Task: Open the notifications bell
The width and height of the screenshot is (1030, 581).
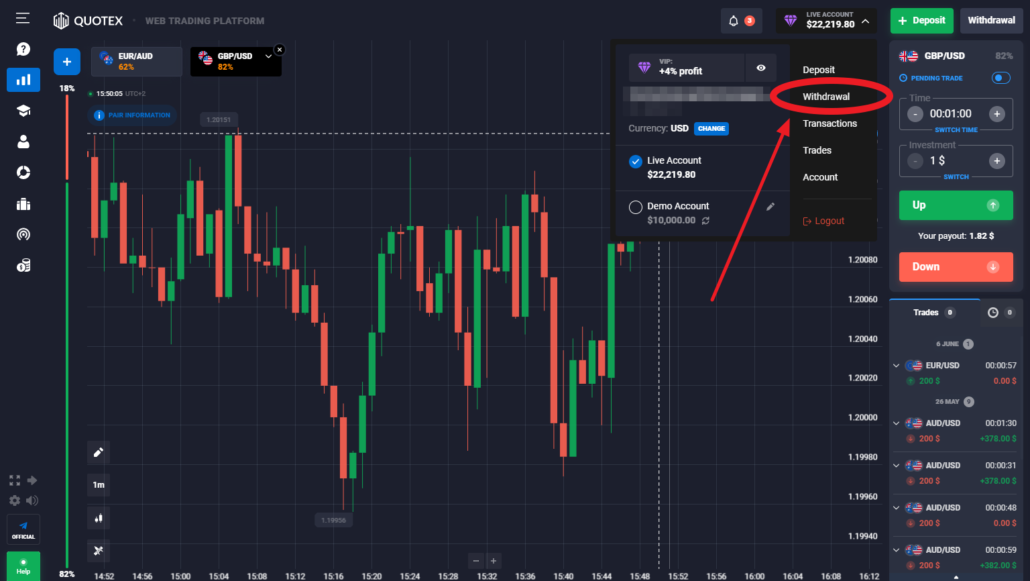Action: click(734, 20)
